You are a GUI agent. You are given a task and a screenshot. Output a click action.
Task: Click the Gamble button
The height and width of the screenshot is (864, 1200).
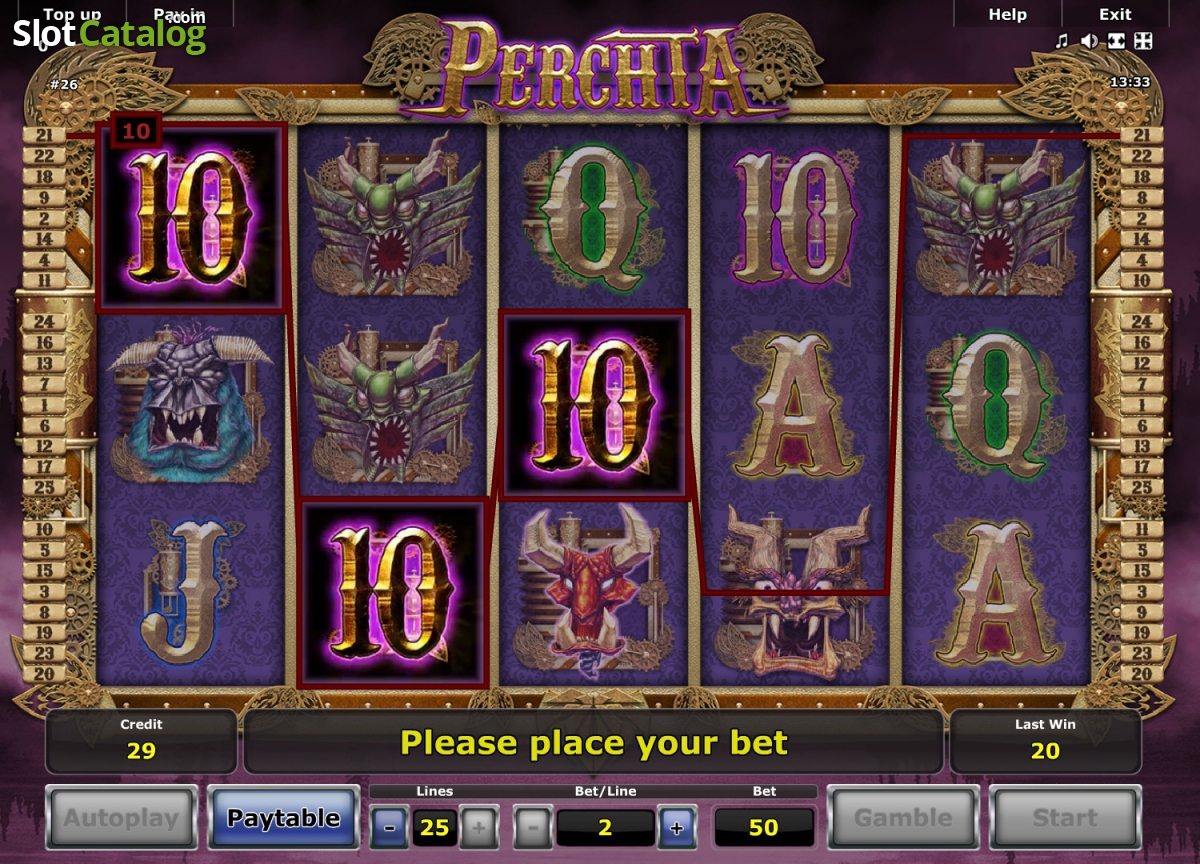point(903,818)
